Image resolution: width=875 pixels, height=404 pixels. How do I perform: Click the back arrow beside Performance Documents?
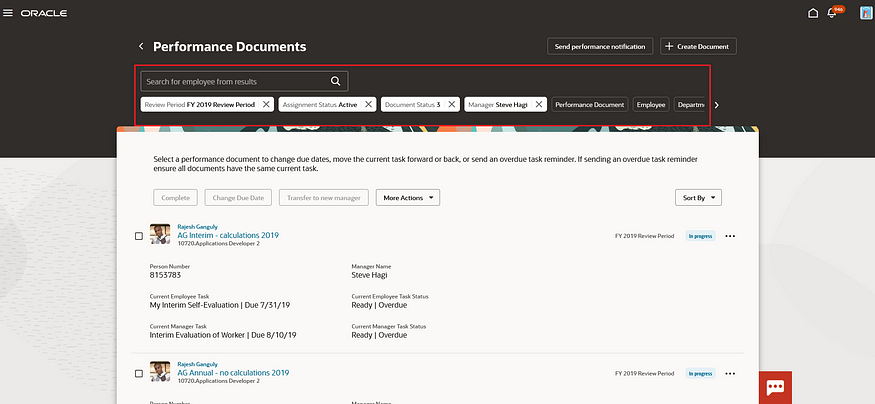click(x=141, y=47)
